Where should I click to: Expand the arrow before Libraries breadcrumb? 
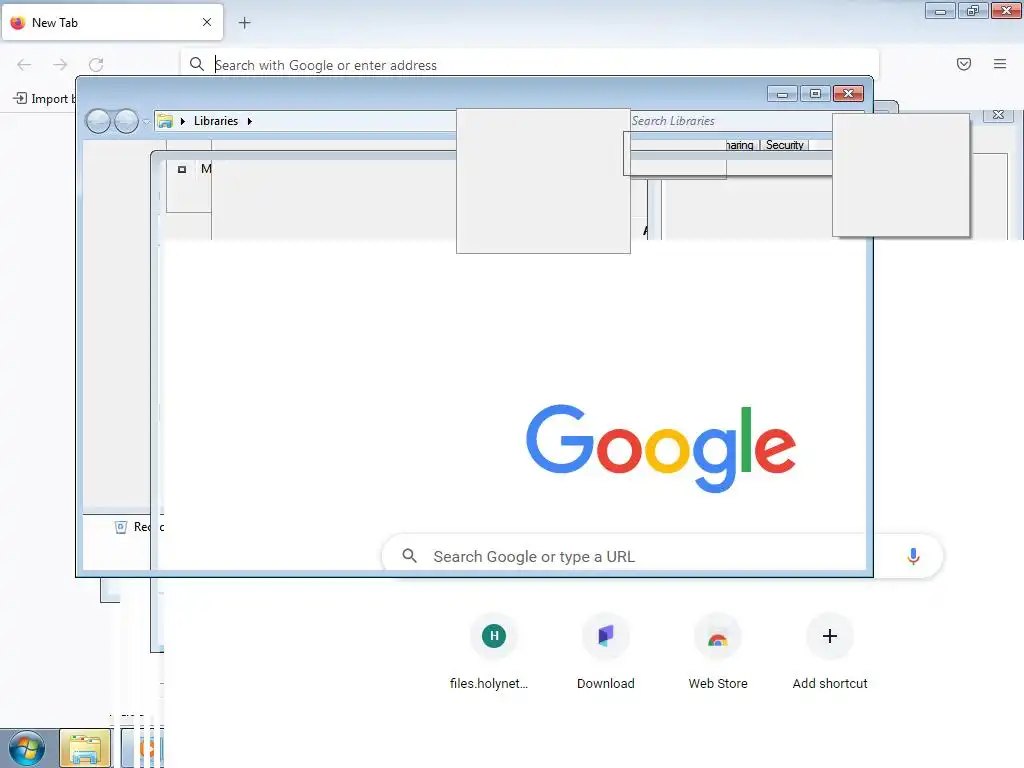(183, 121)
